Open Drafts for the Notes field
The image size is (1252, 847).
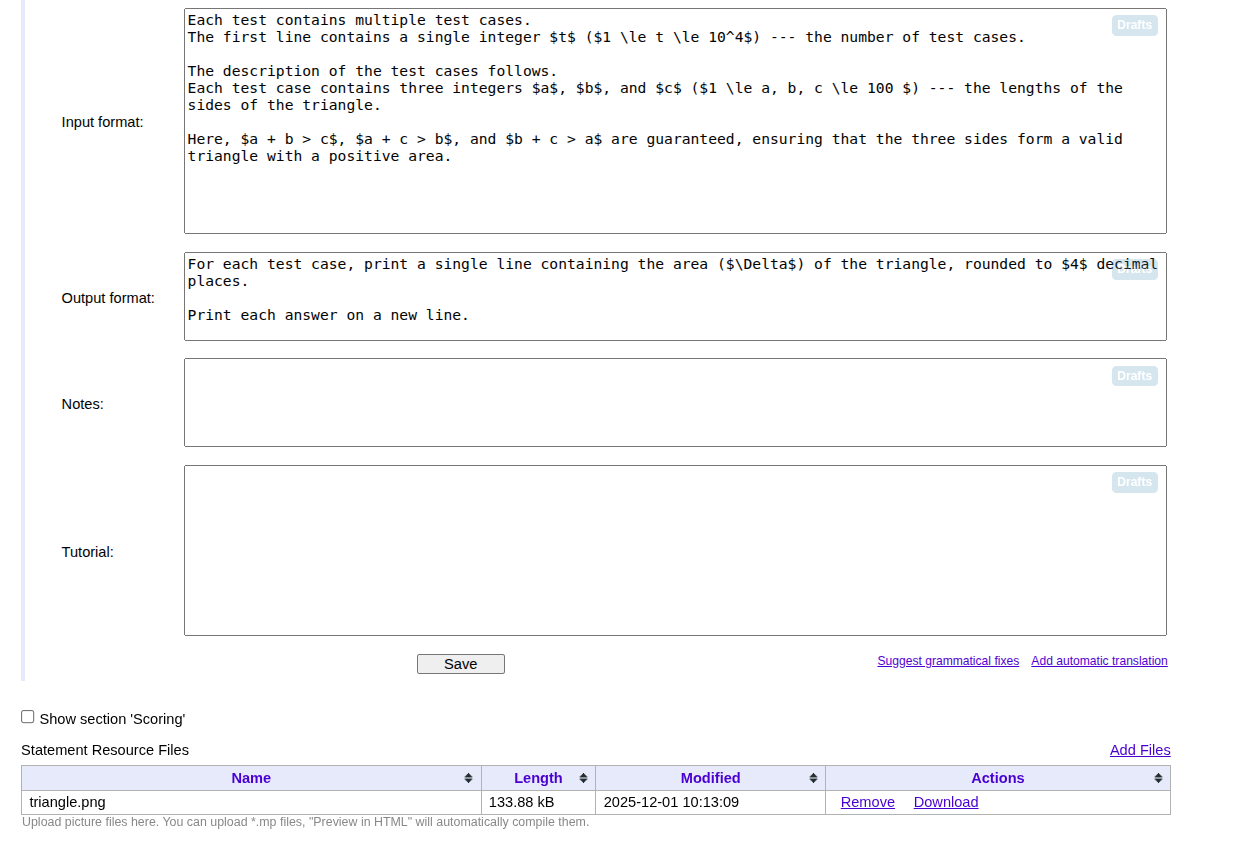point(1134,376)
